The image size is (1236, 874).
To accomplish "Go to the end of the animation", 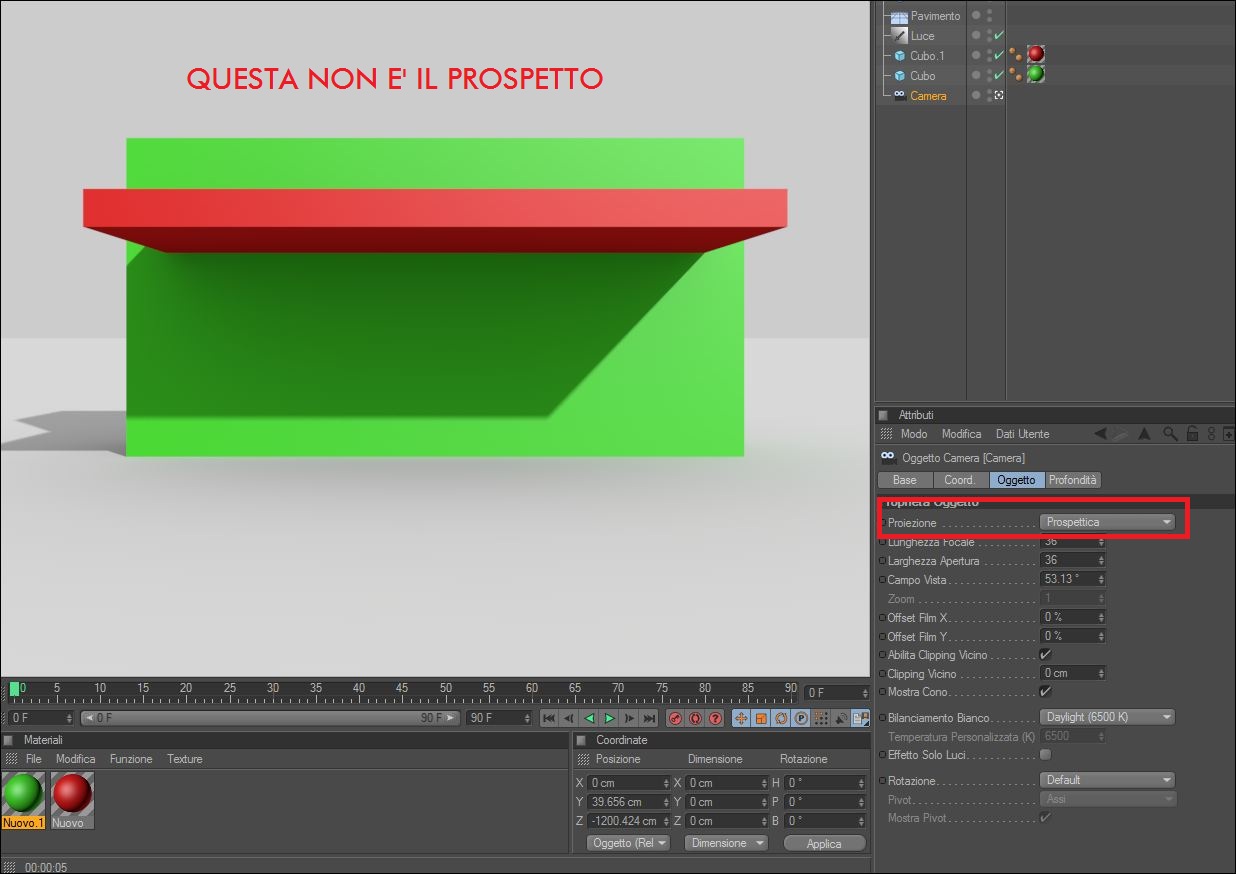I will click(x=649, y=718).
